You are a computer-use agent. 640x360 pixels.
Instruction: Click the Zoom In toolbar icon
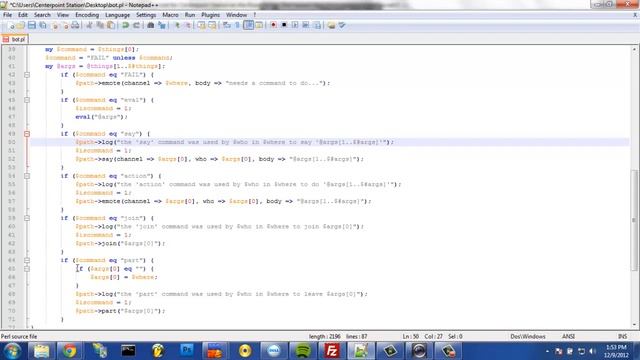click(x=177, y=25)
